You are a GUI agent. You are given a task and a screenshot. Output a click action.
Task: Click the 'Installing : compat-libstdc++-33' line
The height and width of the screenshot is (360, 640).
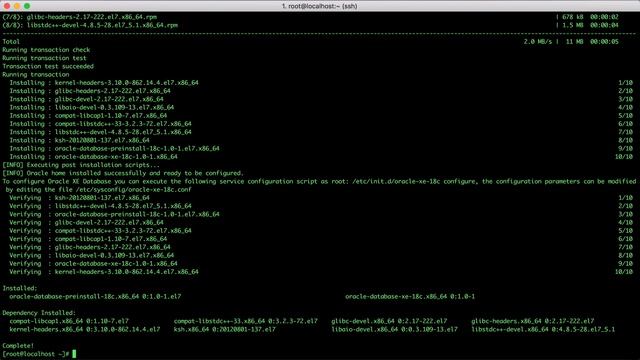tap(100, 124)
